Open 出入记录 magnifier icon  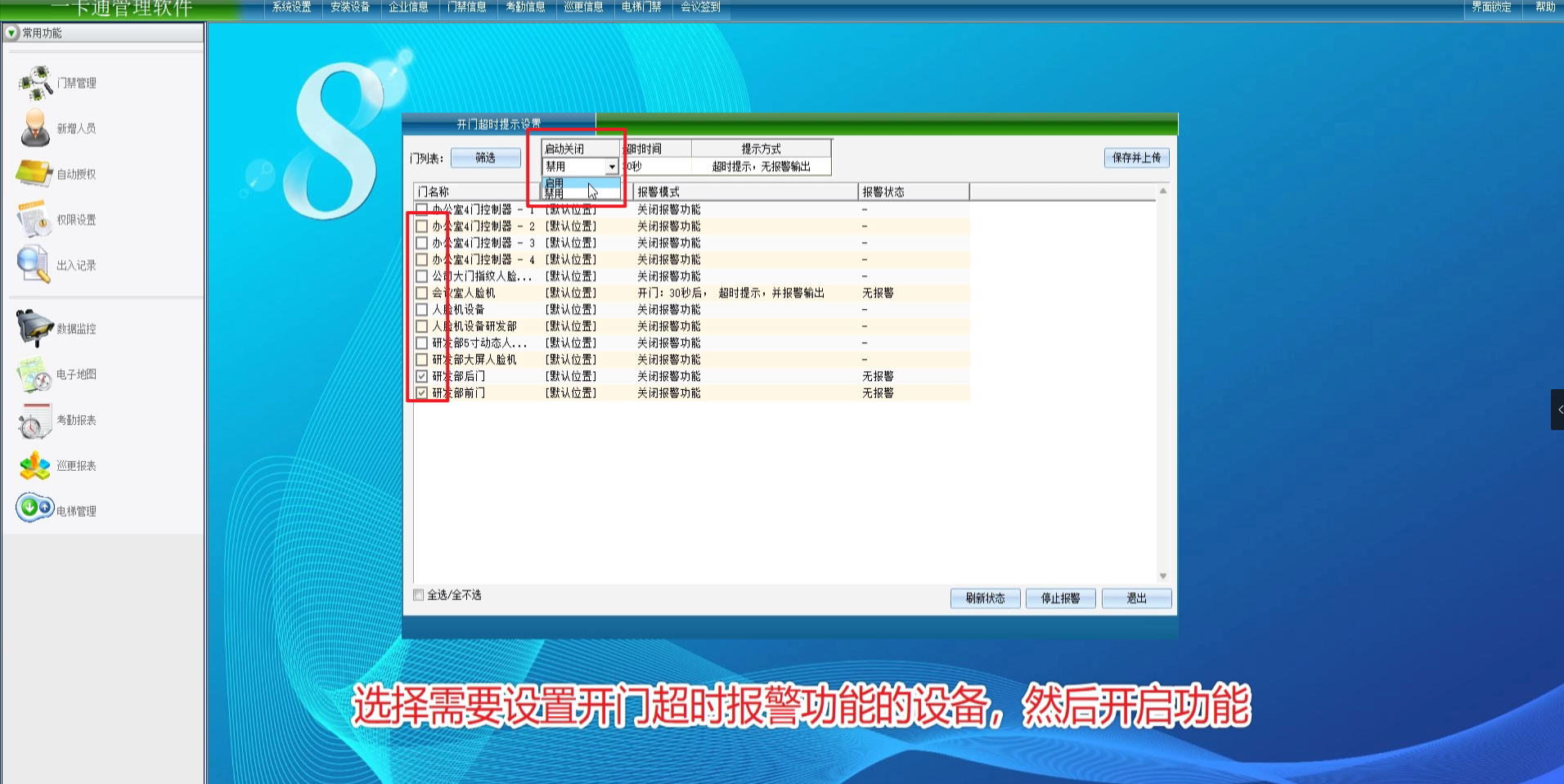34,265
